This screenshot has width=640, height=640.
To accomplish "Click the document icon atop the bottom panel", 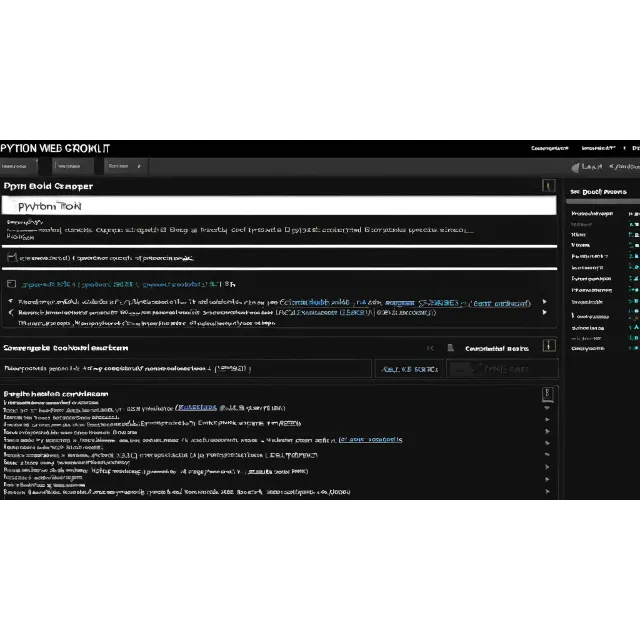I will 547,394.
